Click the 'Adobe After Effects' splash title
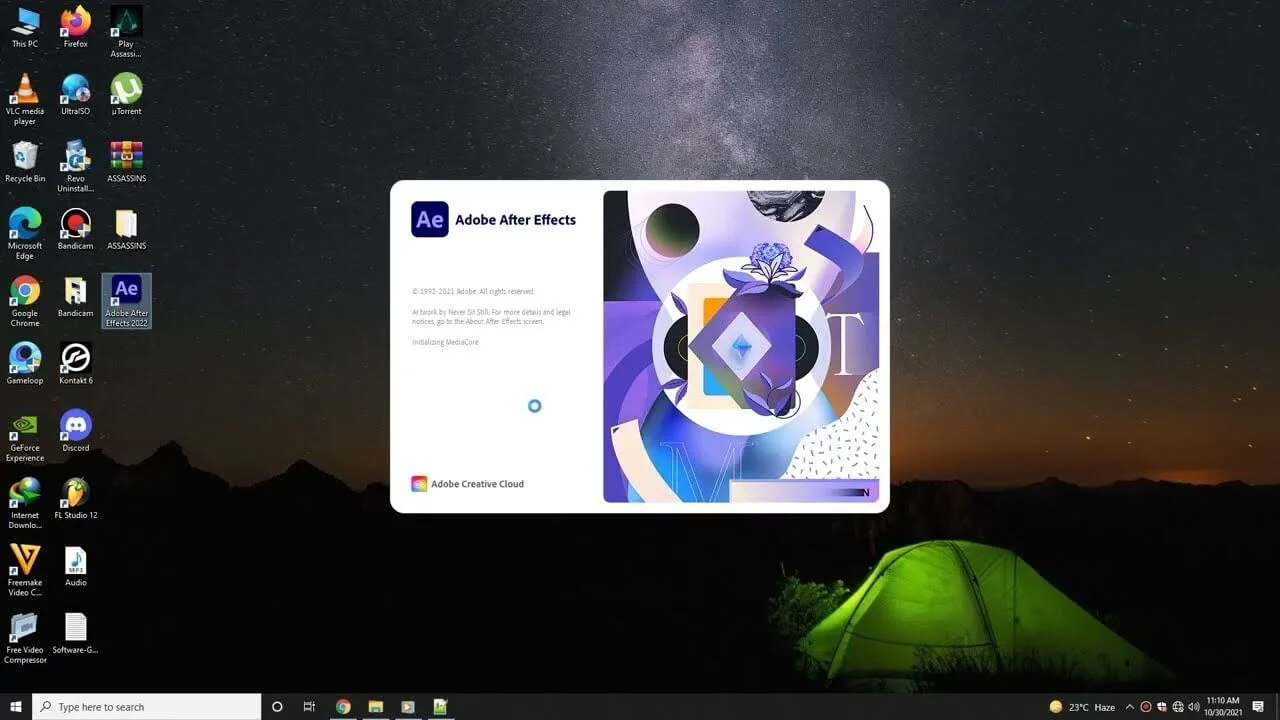 coord(515,220)
